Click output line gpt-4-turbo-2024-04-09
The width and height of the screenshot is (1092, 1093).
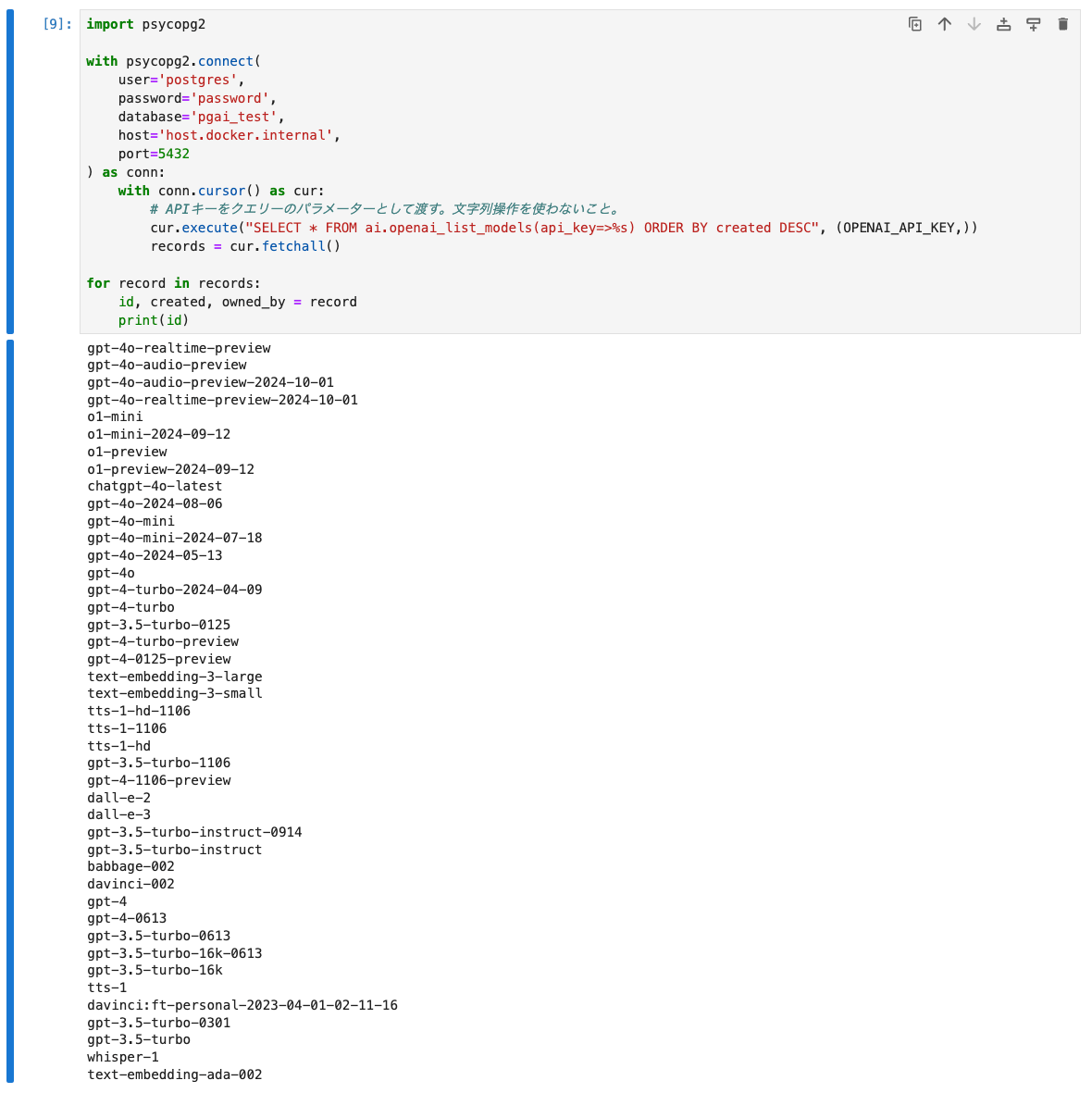point(175,590)
